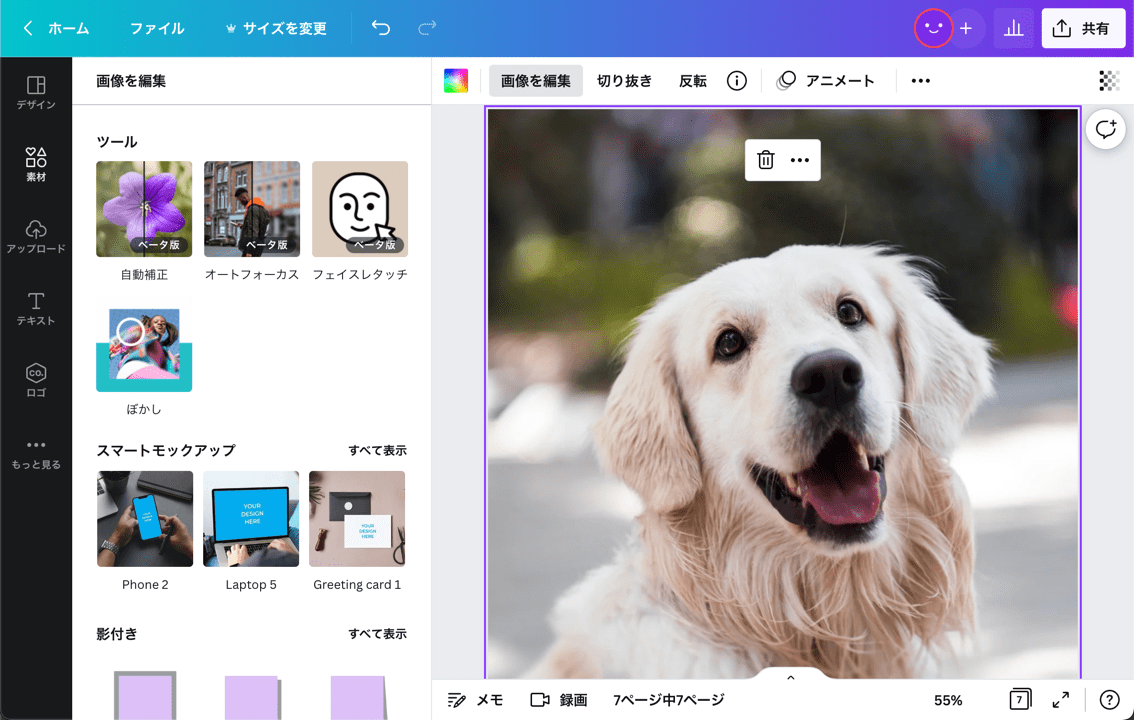This screenshot has height=720, width=1134.
Task: Enter fullscreen with the expand arrows icon
Action: tap(1060, 700)
